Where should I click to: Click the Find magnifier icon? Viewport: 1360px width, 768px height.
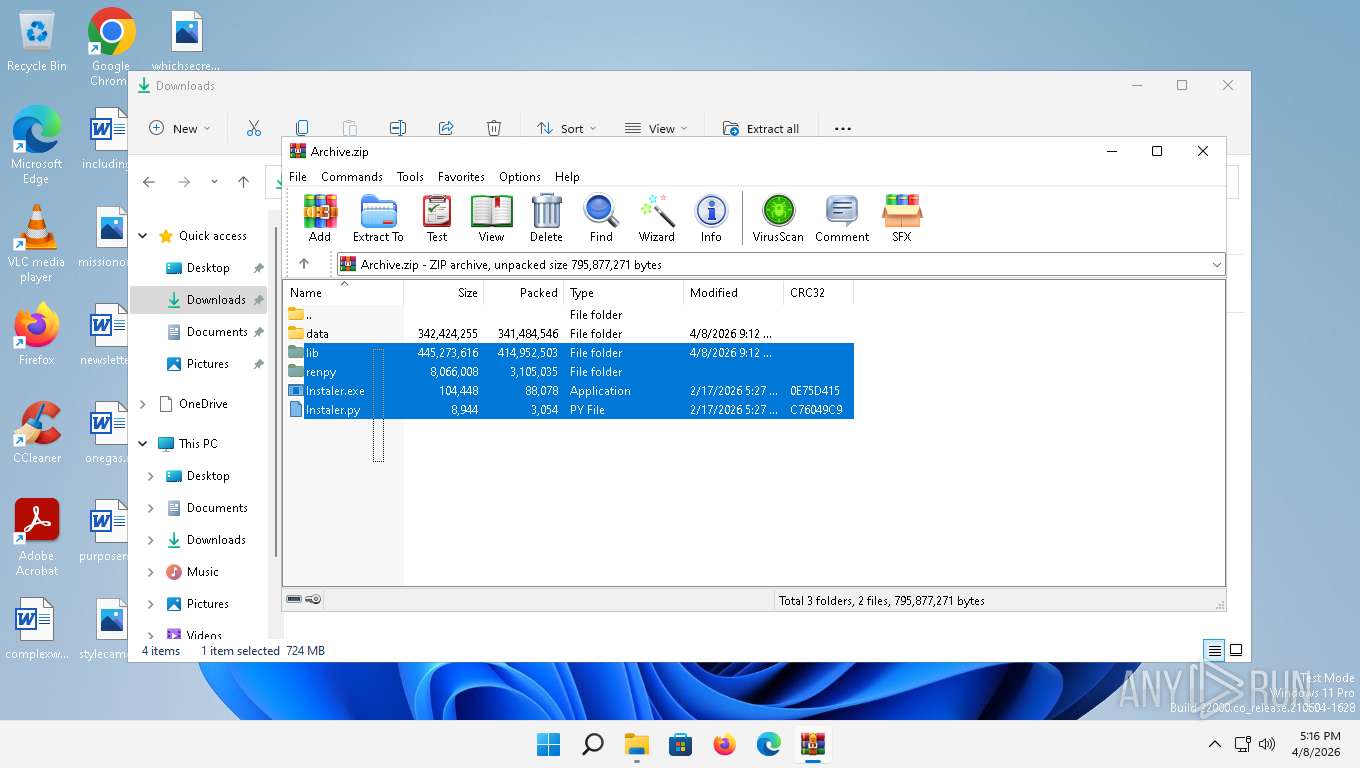click(x=601, y=218)
